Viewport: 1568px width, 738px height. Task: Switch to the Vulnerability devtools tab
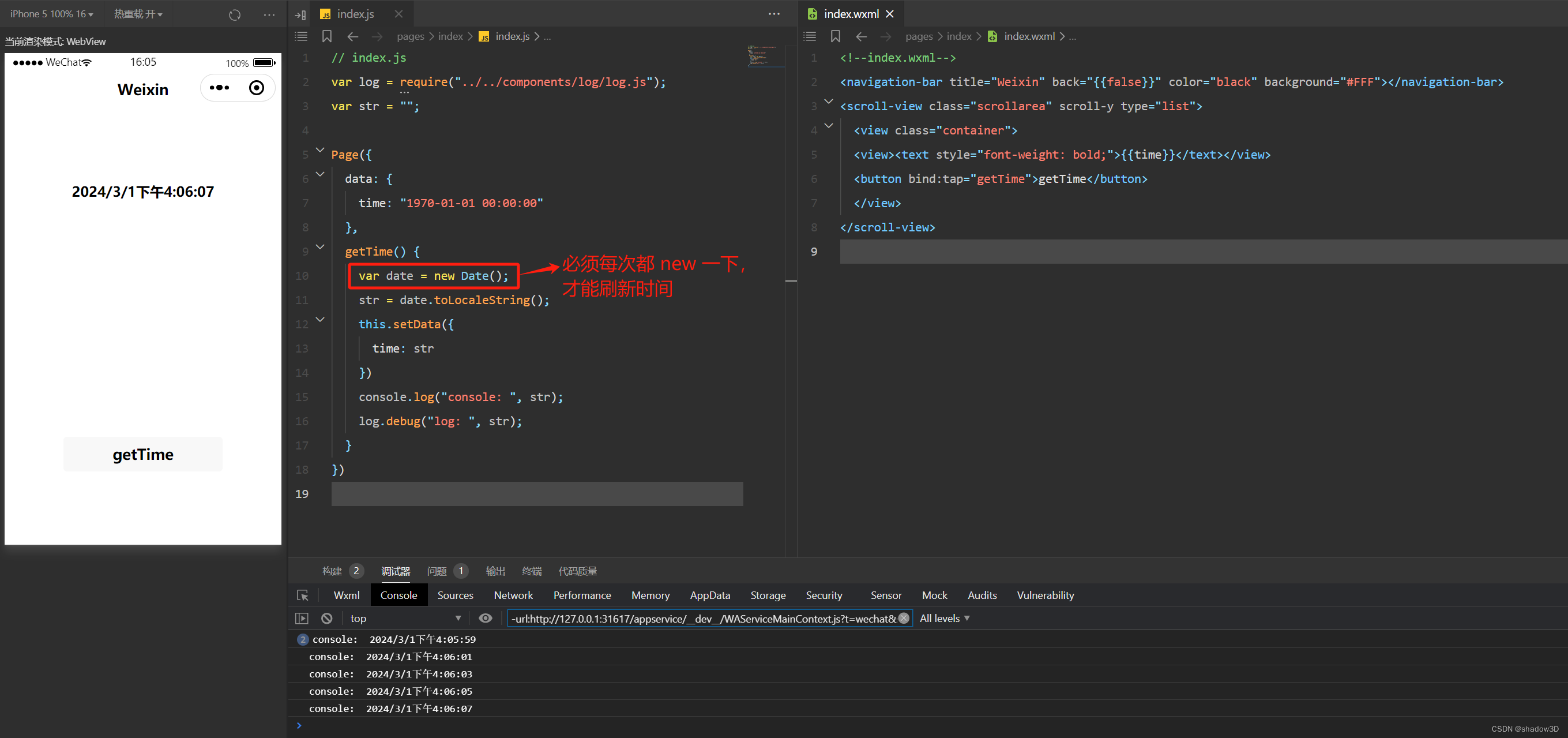pos(1045,595)
